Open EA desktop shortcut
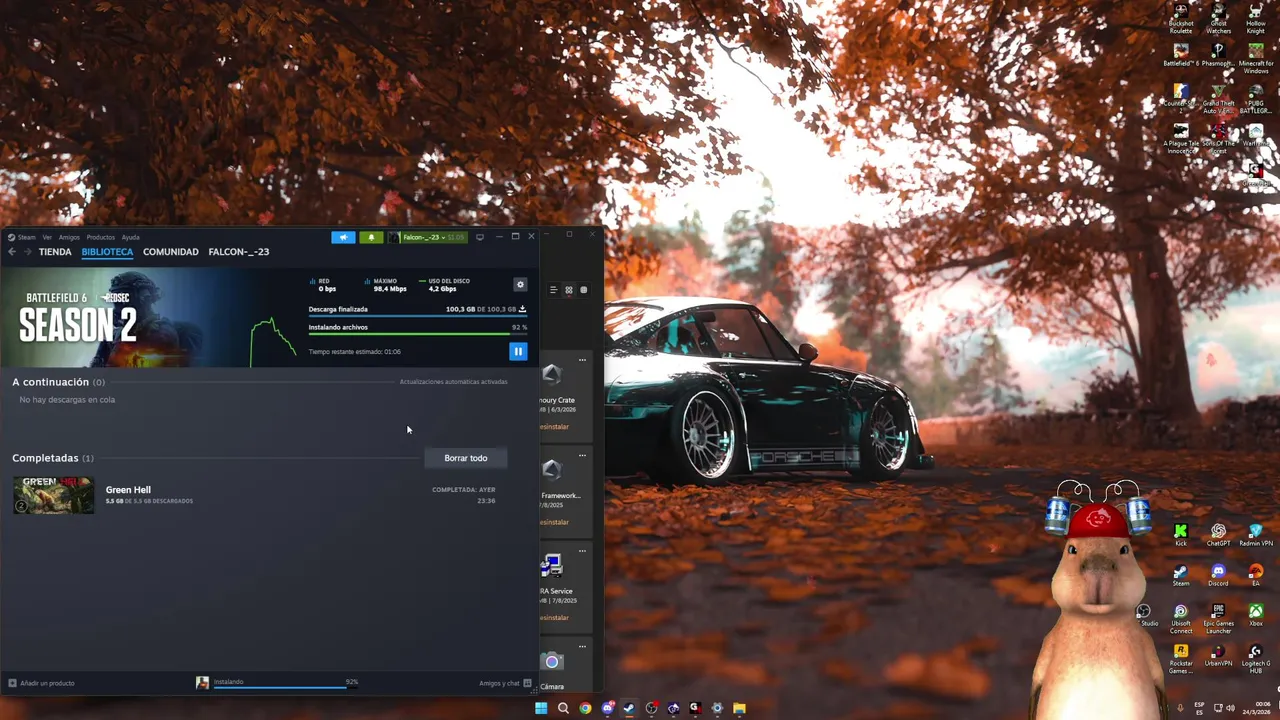Image resolution: width=1280 pixels, height=720 pixels. (1256, 575)
